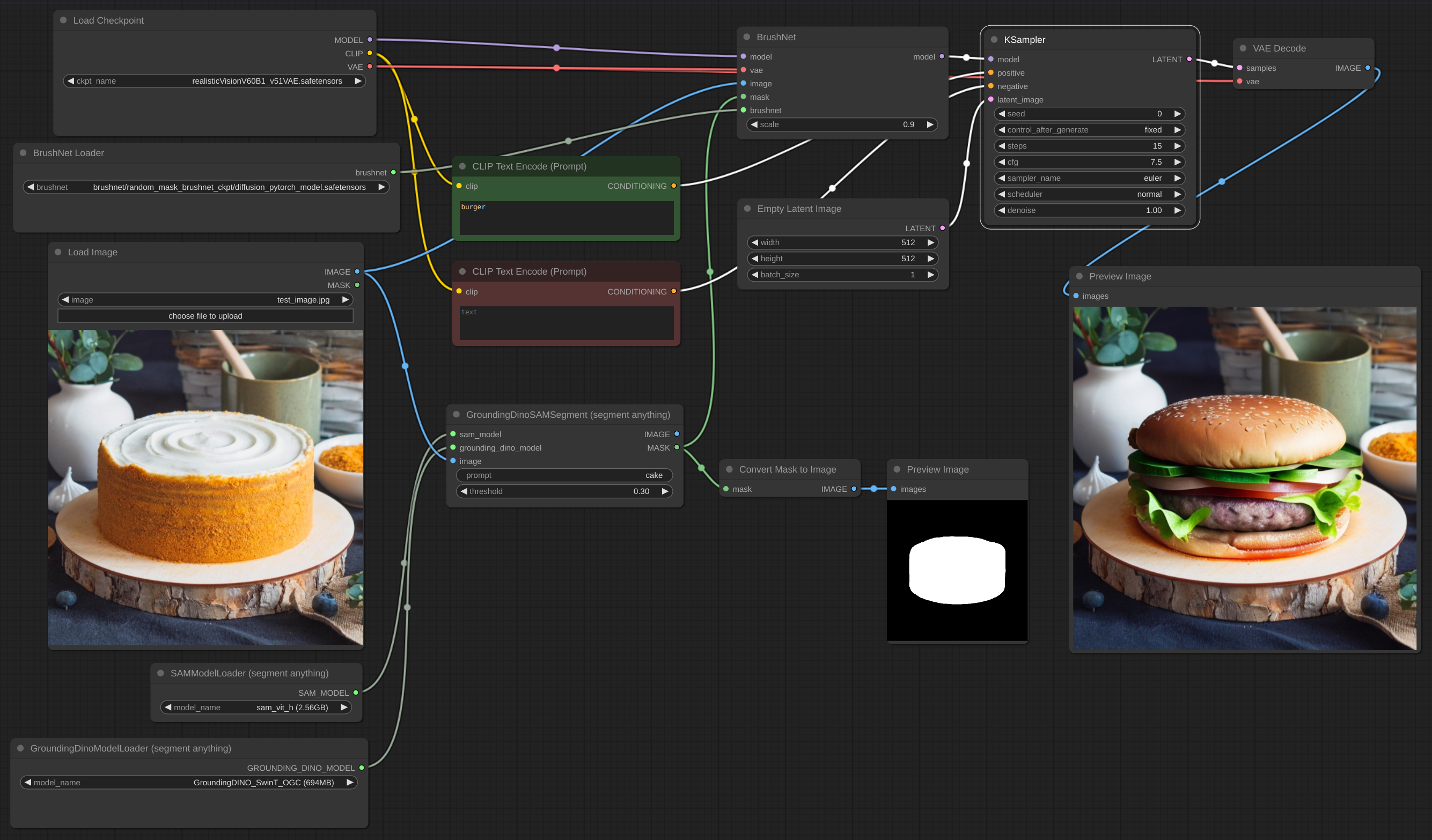Increase steps value with right arrow
Screen dimensions: 1432x840
tap(1178, 146)
